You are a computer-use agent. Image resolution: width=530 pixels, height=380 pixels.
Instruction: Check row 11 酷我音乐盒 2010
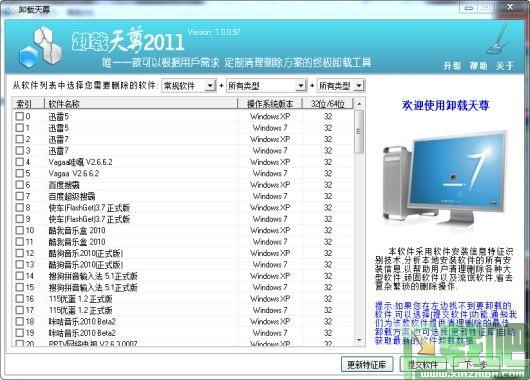(x=20, y=242)
